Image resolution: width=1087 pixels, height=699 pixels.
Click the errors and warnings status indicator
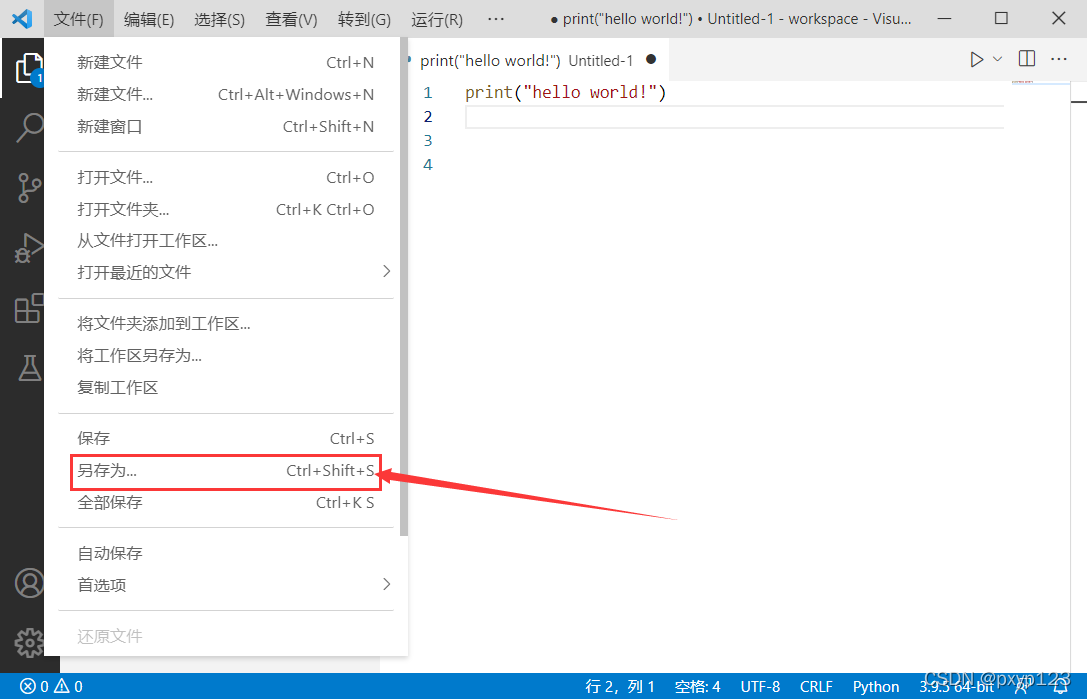pos(51,687)
